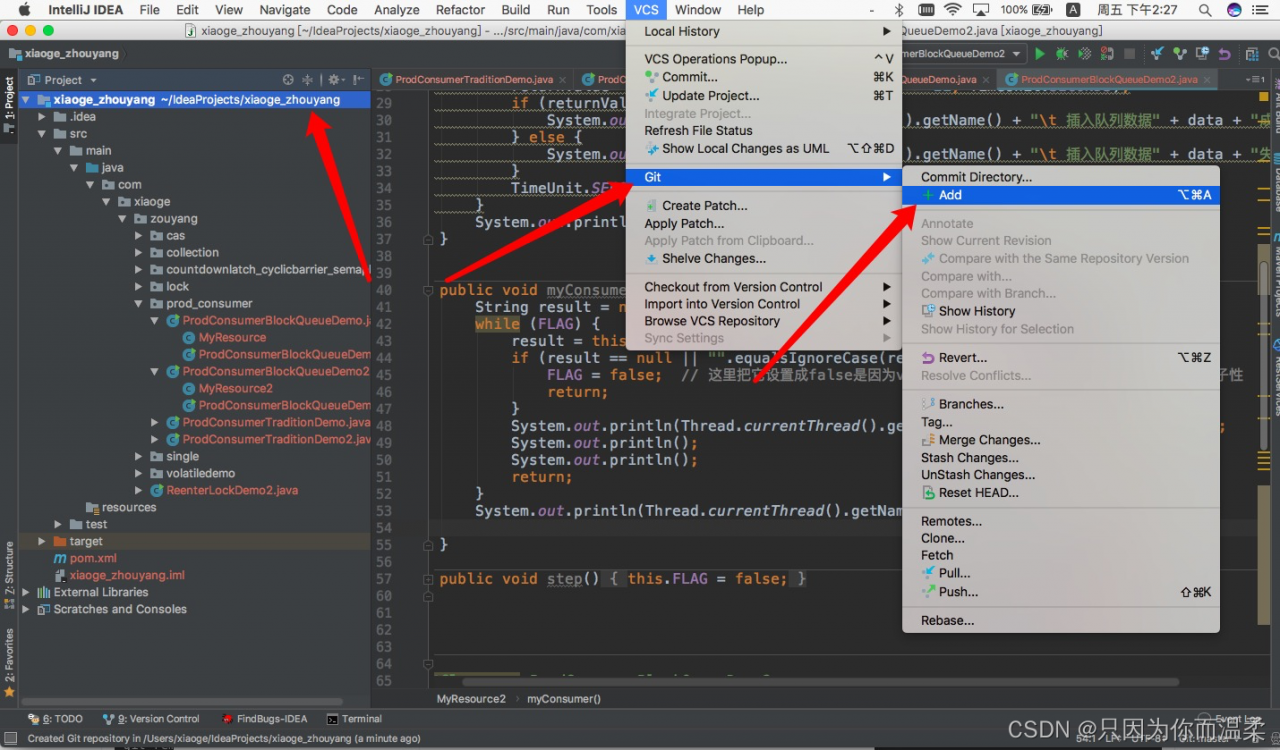Open the Terminal tool window
This screenshot has width=1280, height=750.
pos(354,718)
